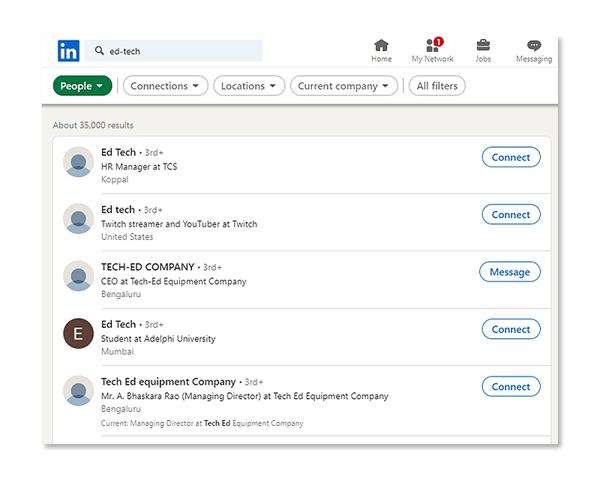Click the search field containing ed-tech
The image size is (600, 477).
point(173,51)
